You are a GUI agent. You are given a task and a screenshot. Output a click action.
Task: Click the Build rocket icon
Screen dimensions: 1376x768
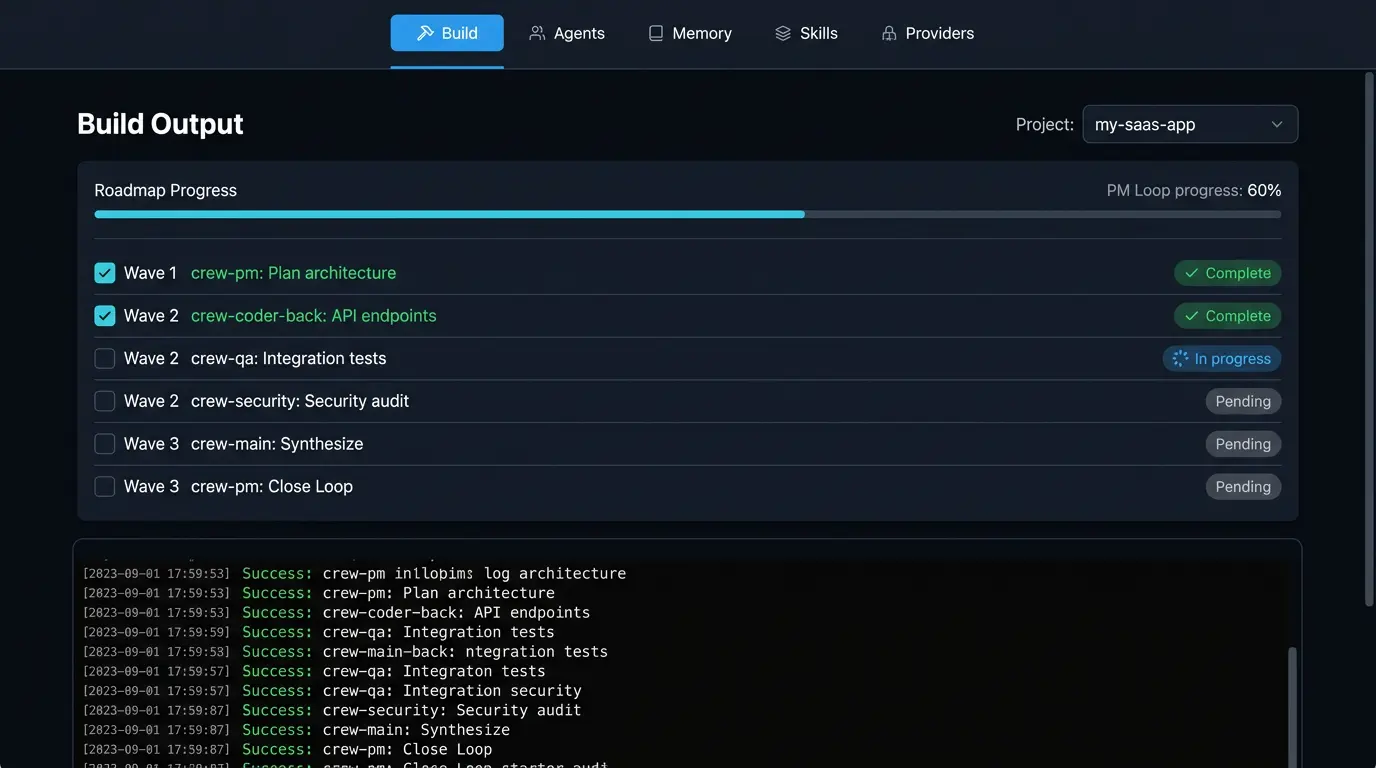[x=424, y=32]
